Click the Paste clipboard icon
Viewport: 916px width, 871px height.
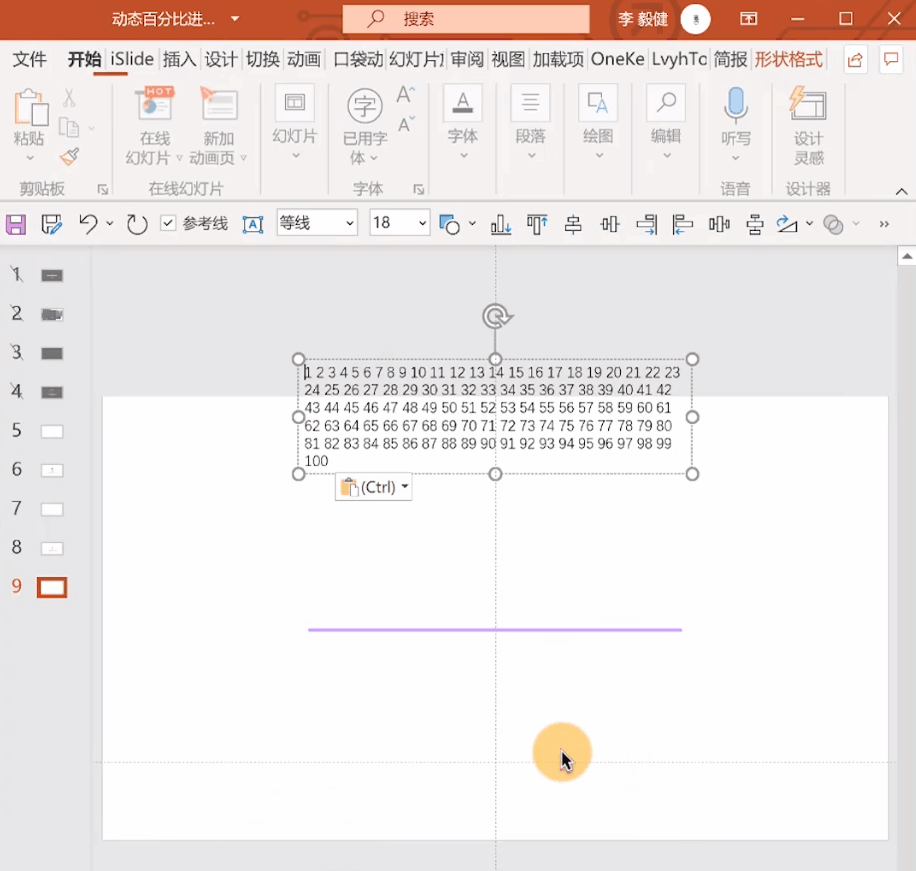pos(30,107)
